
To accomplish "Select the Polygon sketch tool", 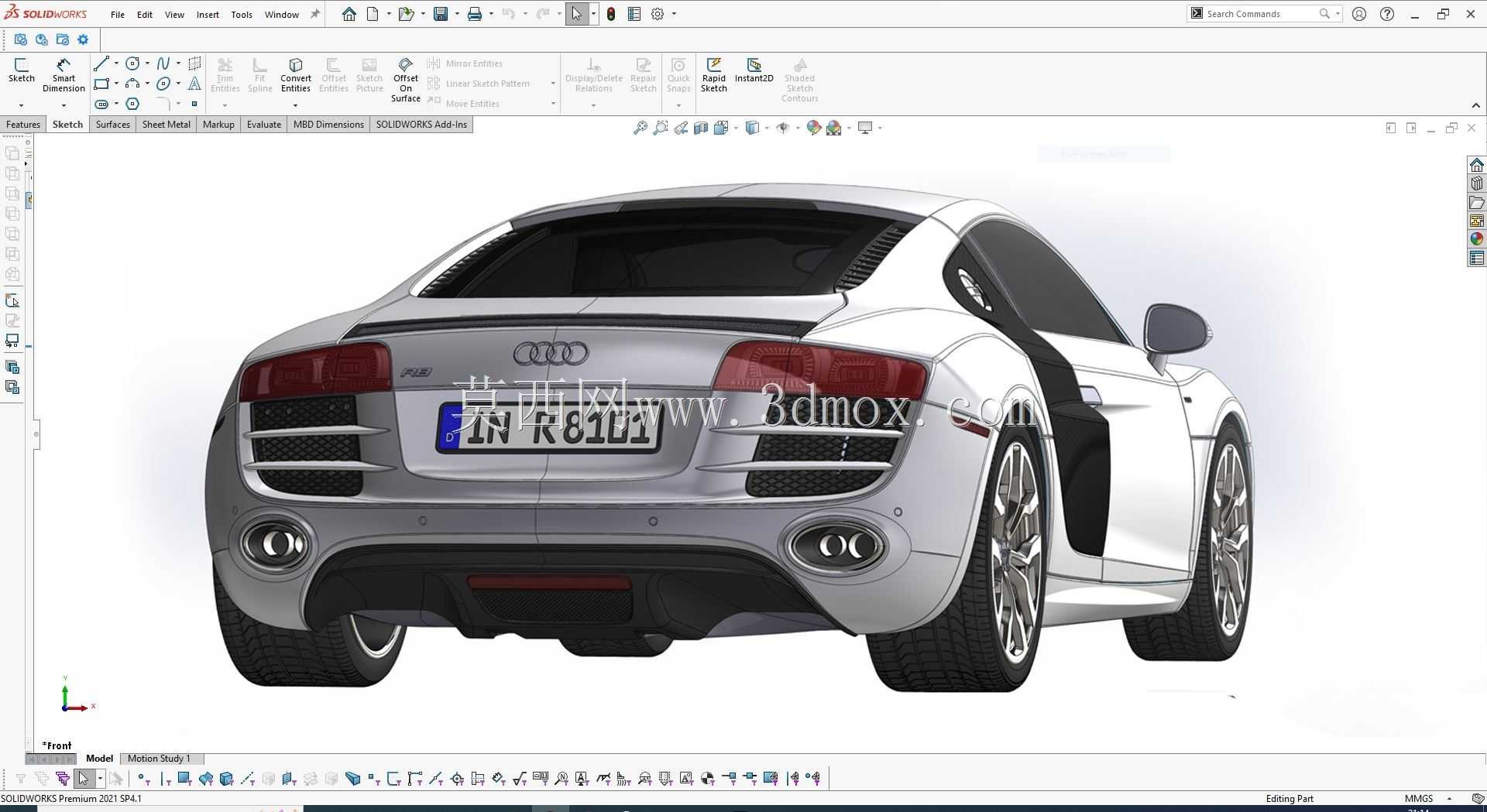I will 132,104.
